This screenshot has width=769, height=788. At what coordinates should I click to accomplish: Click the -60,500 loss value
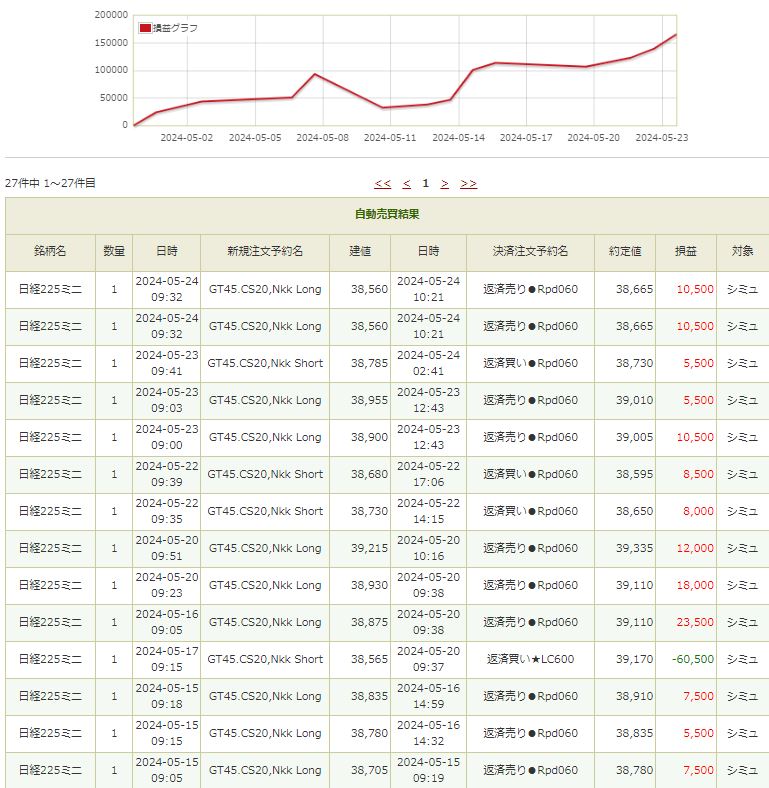[693, 659]
